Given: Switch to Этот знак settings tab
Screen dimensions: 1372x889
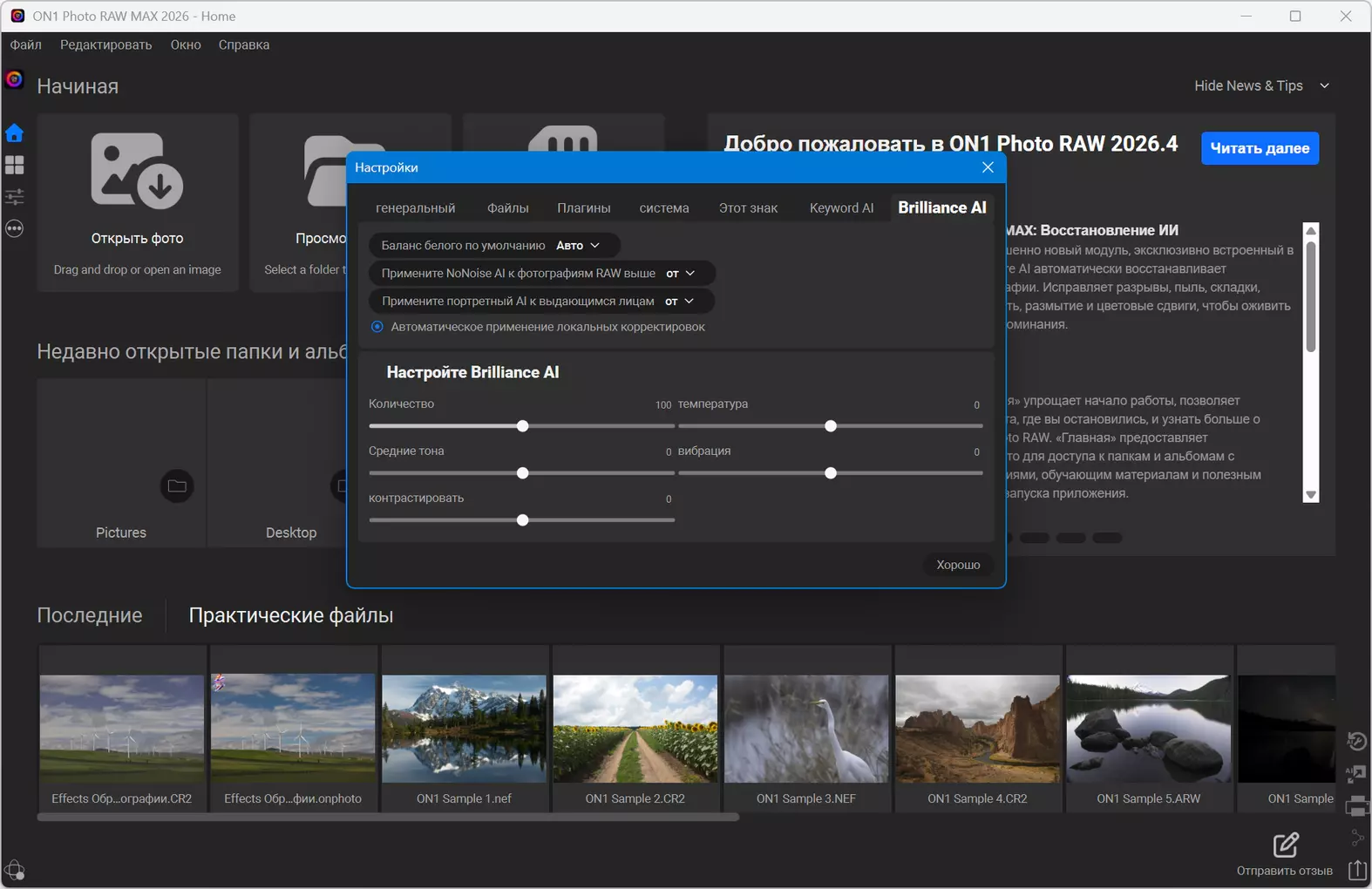Looking at the screenshot, I should click(749, 207).
